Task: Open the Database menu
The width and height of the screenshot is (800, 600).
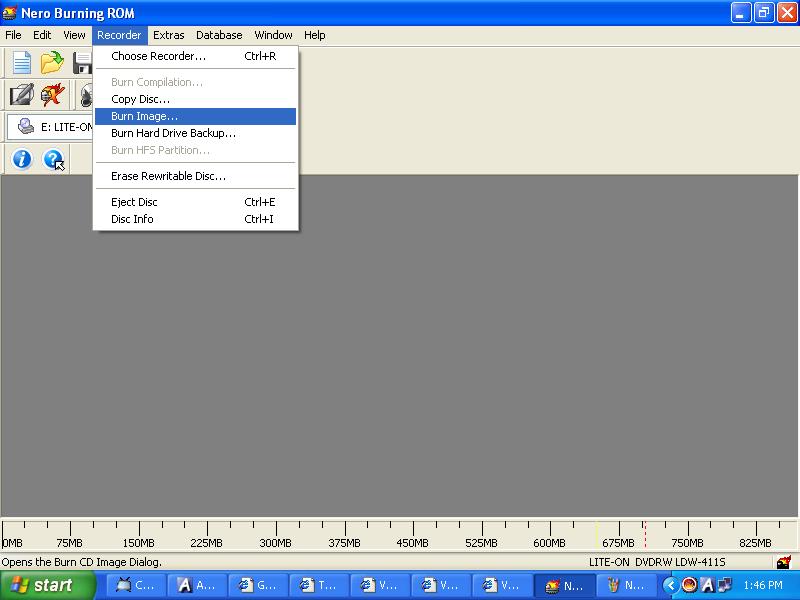Action: [x=219, y=35]
